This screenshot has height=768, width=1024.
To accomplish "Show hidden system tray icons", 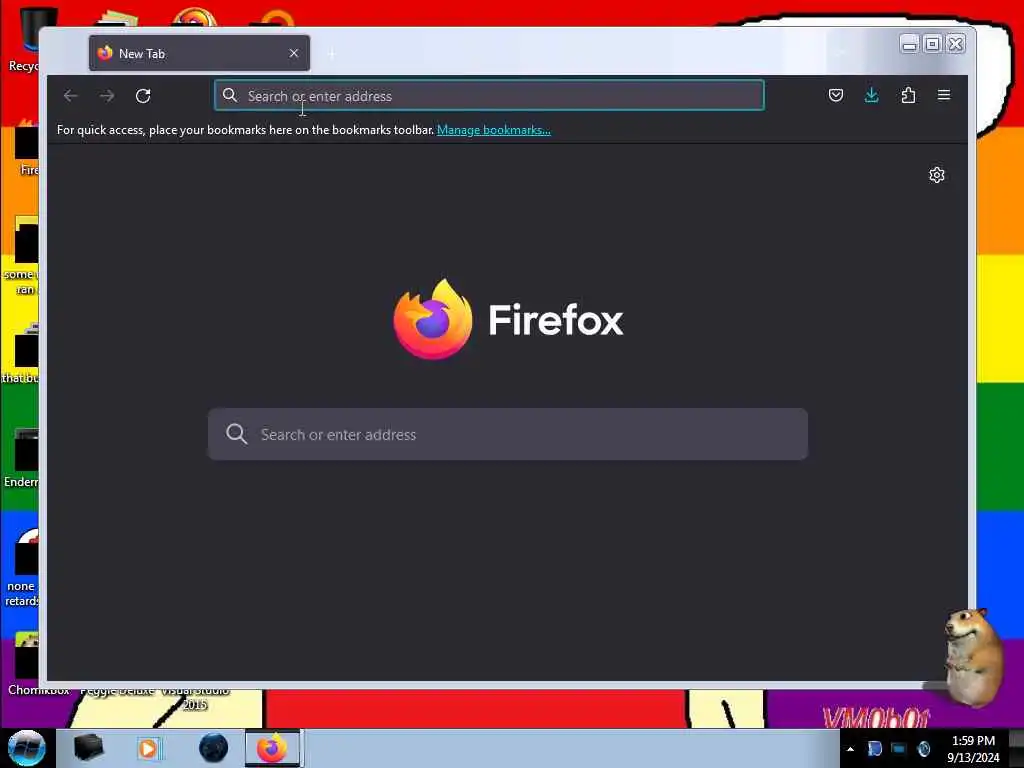I will (x=850, y=749).
